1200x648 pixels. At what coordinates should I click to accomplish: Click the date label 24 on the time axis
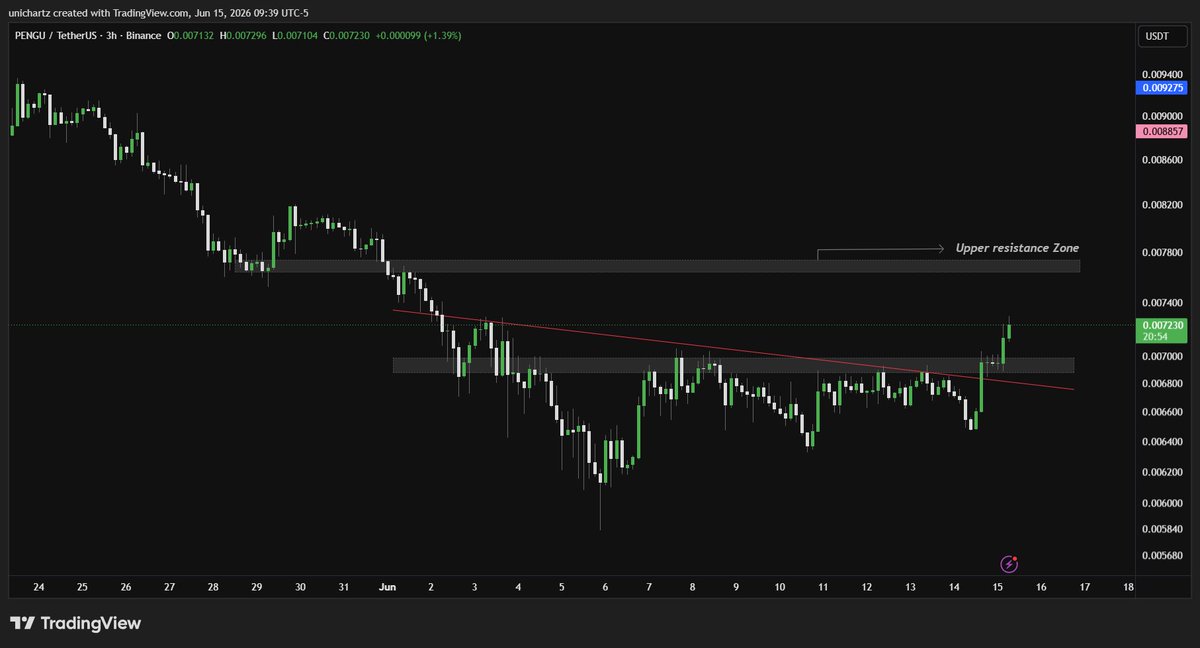coord(38,588)
